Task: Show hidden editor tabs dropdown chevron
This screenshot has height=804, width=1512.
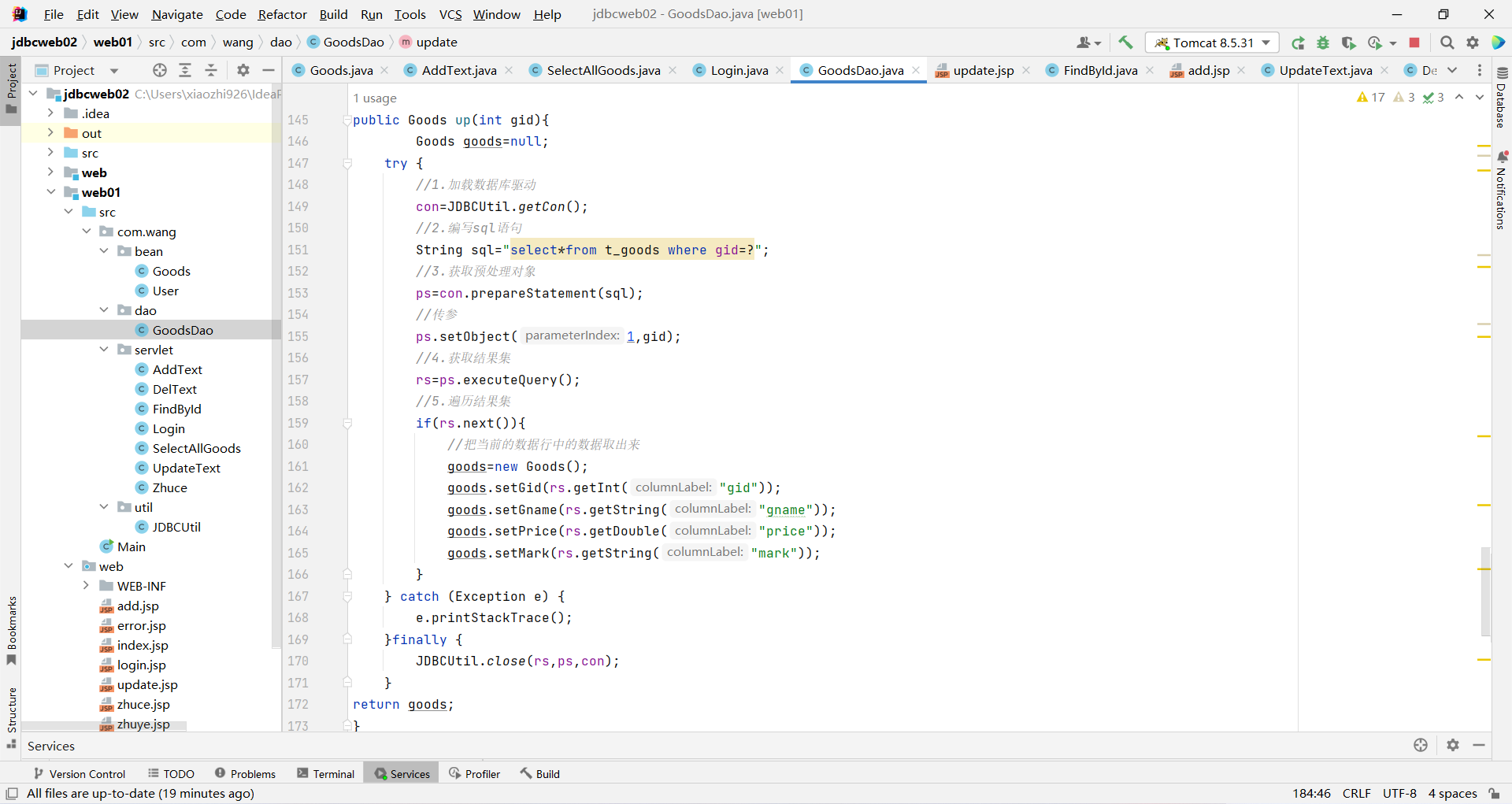Action: (x=1452, y=70)
